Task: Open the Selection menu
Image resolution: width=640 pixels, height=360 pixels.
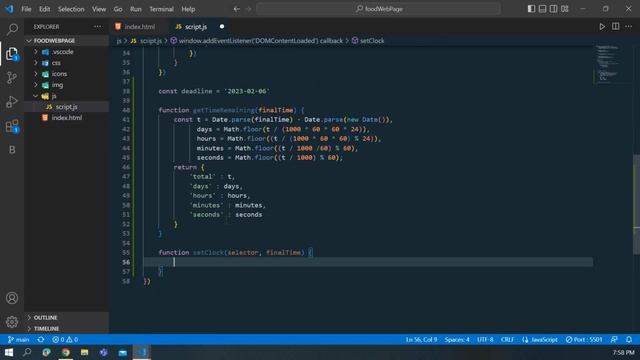Action: click(71, 9)
